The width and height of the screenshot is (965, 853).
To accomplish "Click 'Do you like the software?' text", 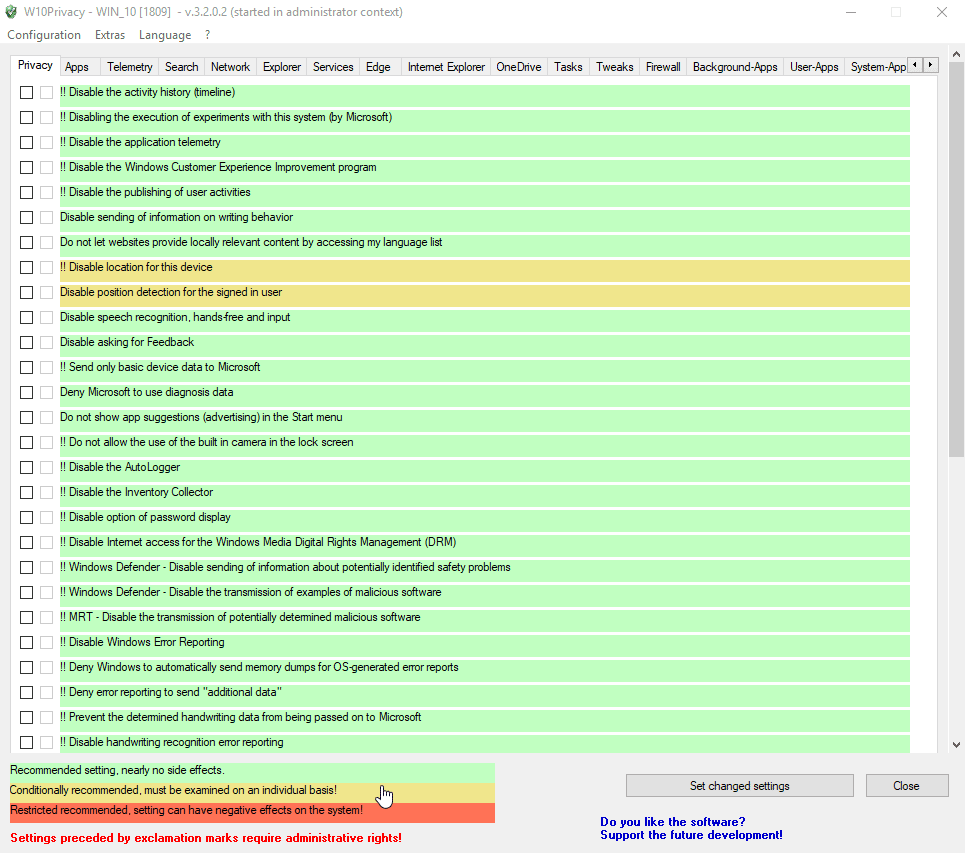I will coord(673,822).
